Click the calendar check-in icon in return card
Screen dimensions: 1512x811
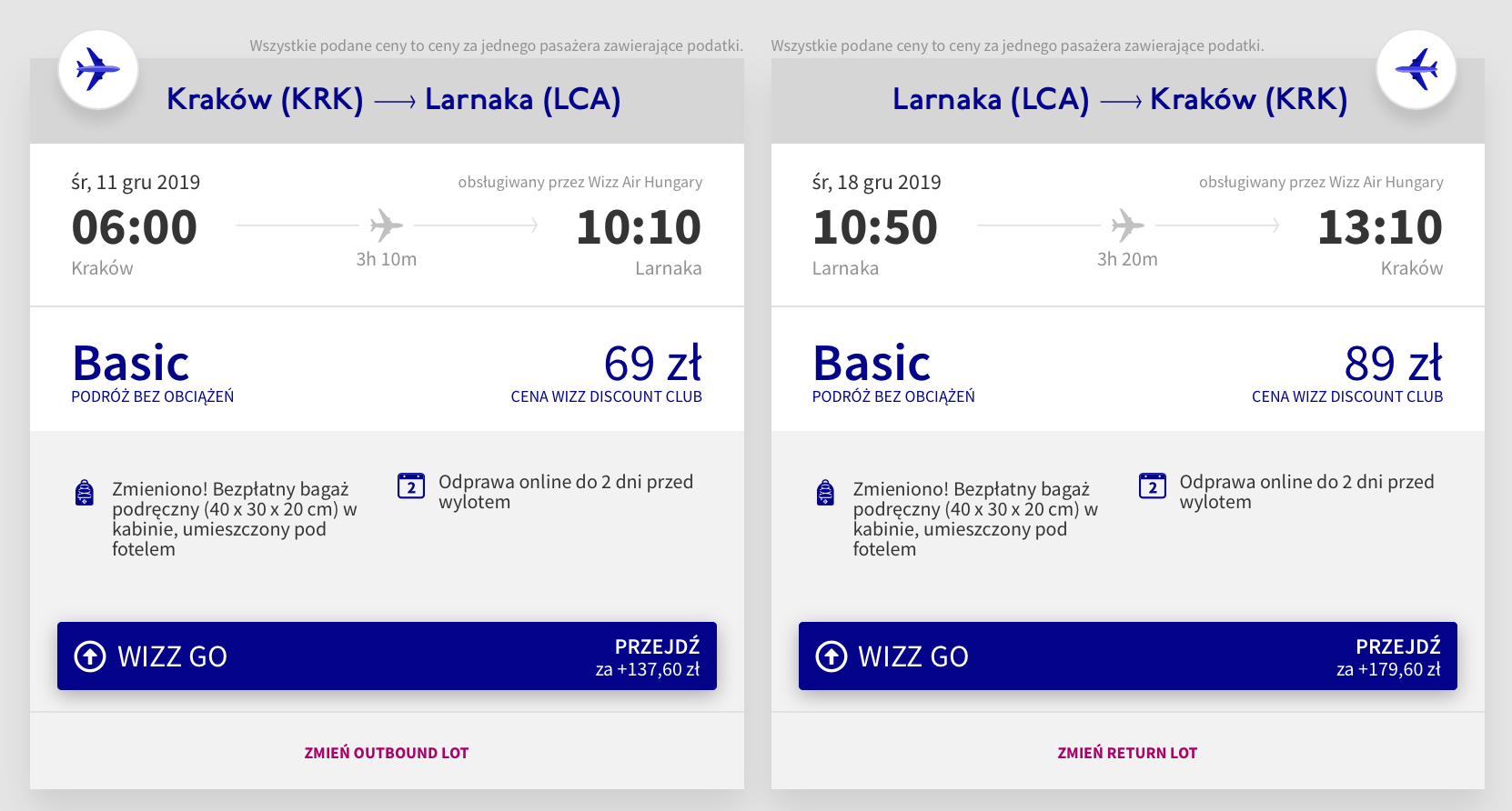click(x=1153, y=486)
